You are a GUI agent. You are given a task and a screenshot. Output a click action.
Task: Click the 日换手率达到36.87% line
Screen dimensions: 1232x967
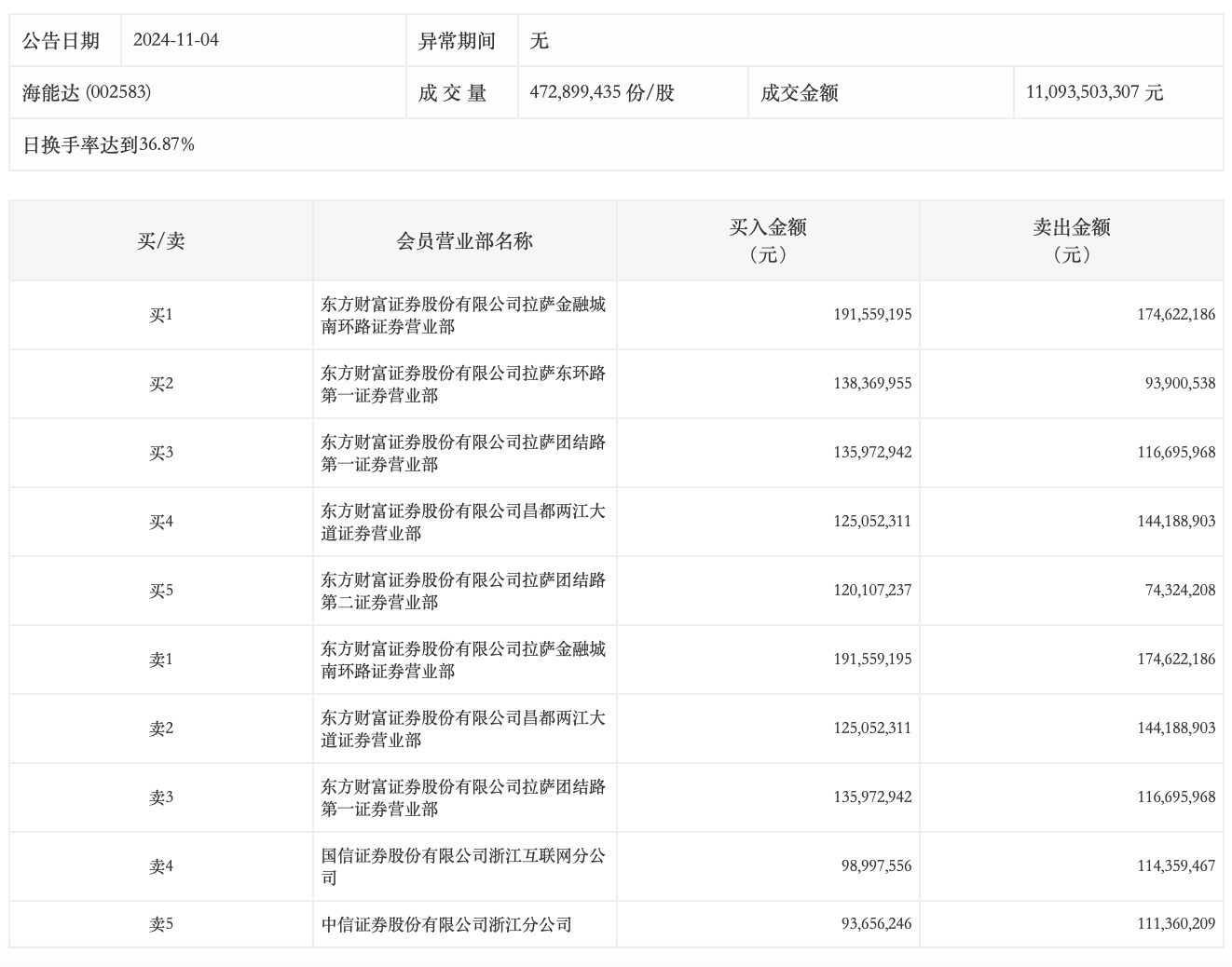[108, 144]
